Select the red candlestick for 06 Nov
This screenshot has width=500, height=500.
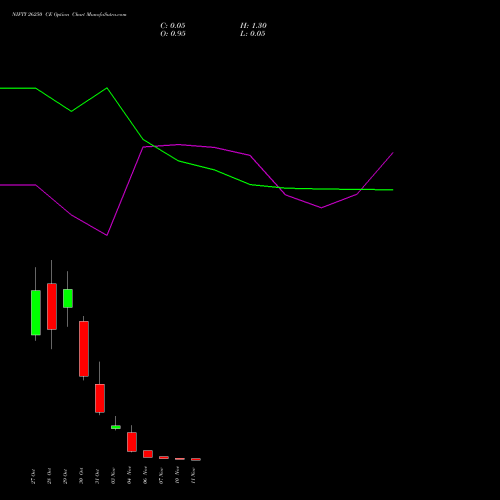click(148, 454)
